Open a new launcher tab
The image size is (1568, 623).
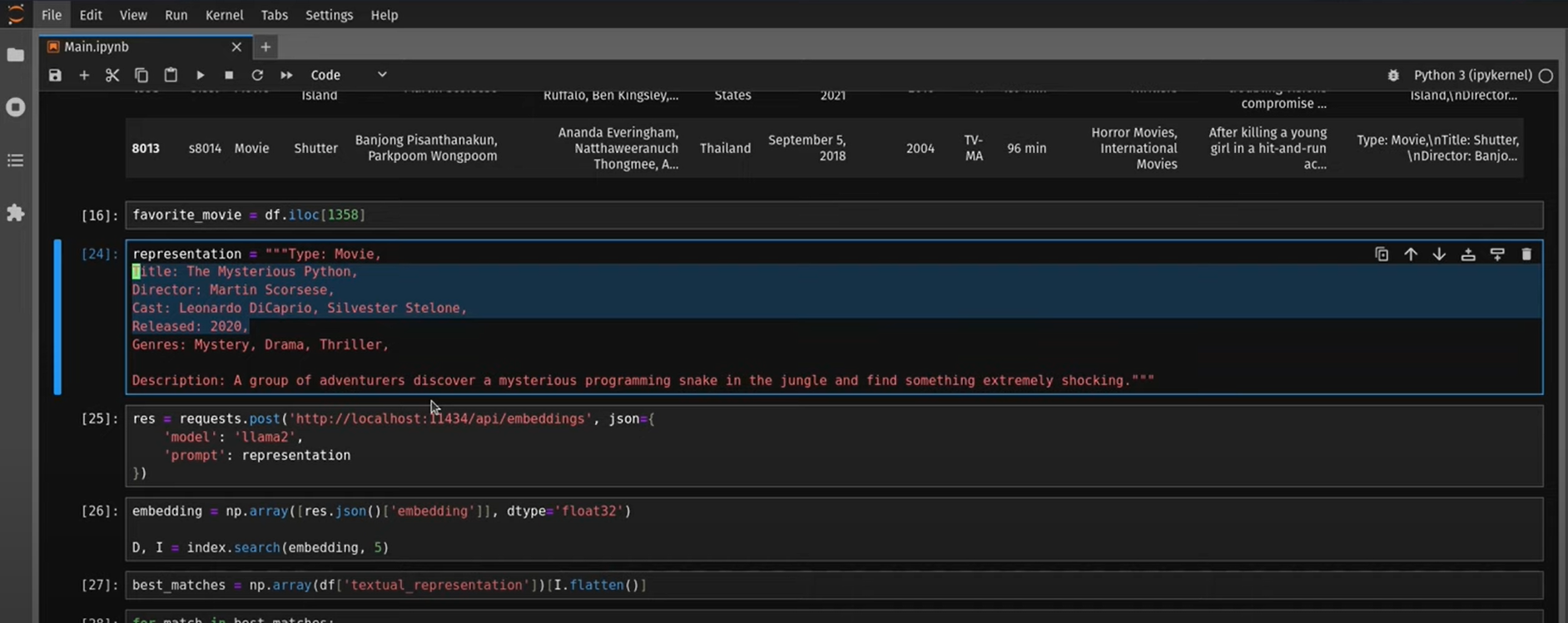tap(265, 47)
